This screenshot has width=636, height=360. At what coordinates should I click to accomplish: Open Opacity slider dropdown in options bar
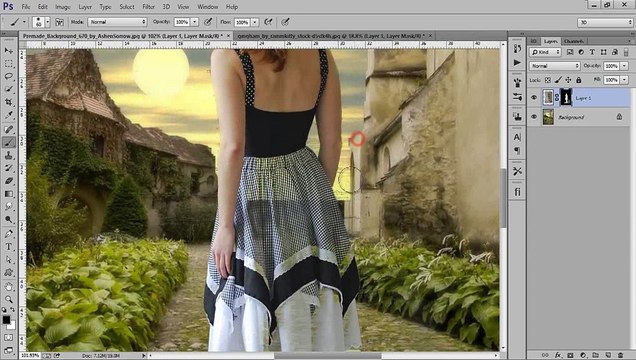tap(195, 22)
